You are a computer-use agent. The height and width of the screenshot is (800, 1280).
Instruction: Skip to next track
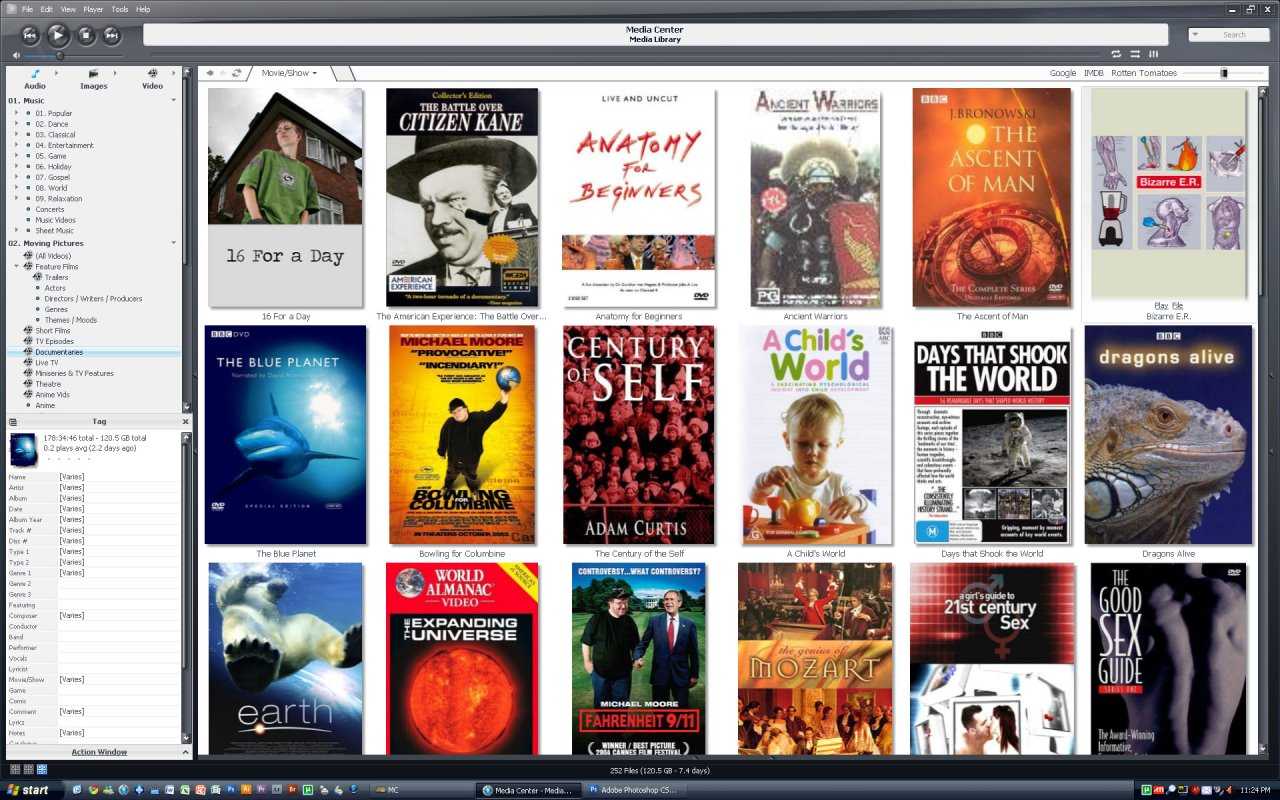tap(112, 35)
